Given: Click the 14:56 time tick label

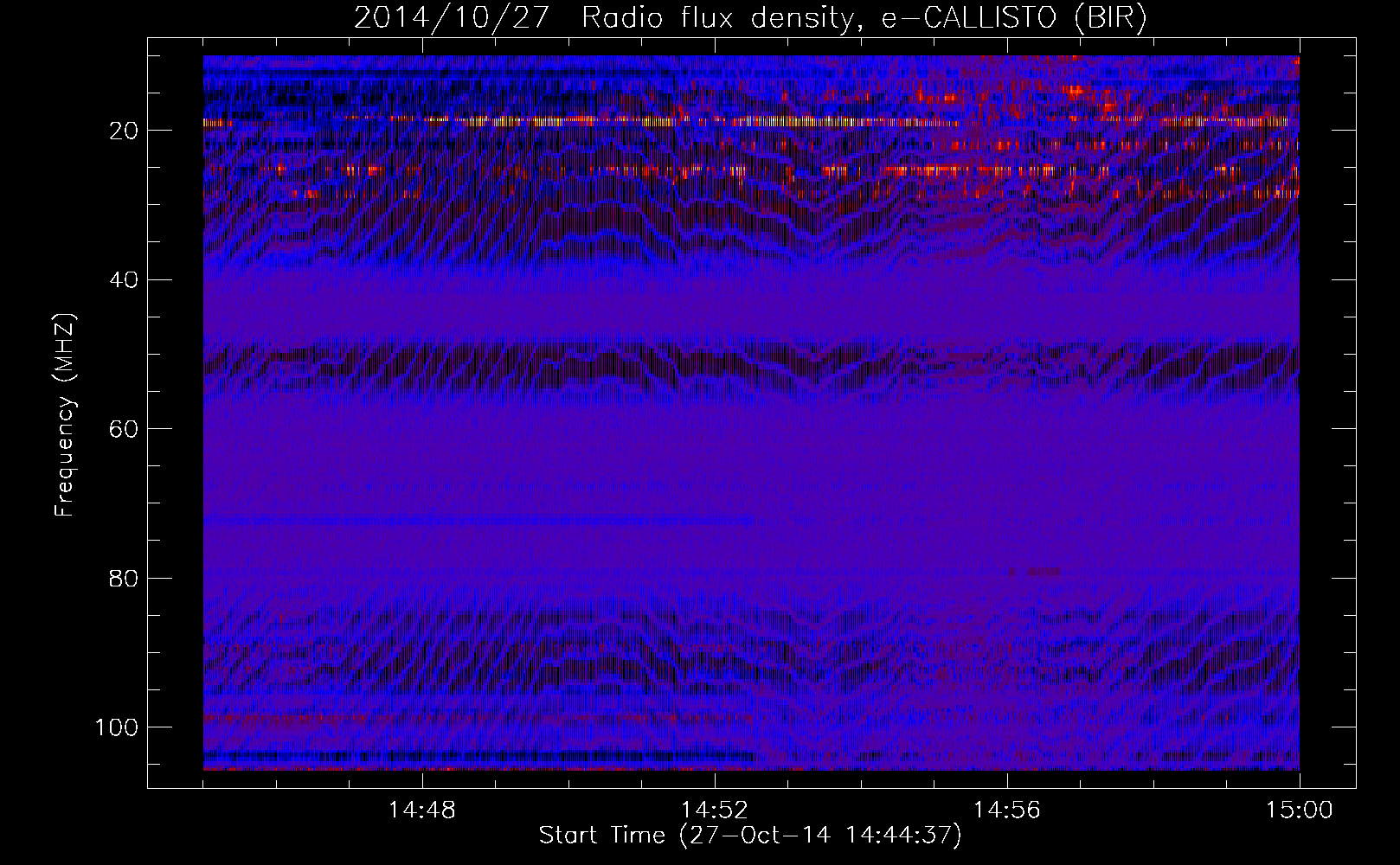Looking at the screenshot, I should pos(1007,811).
